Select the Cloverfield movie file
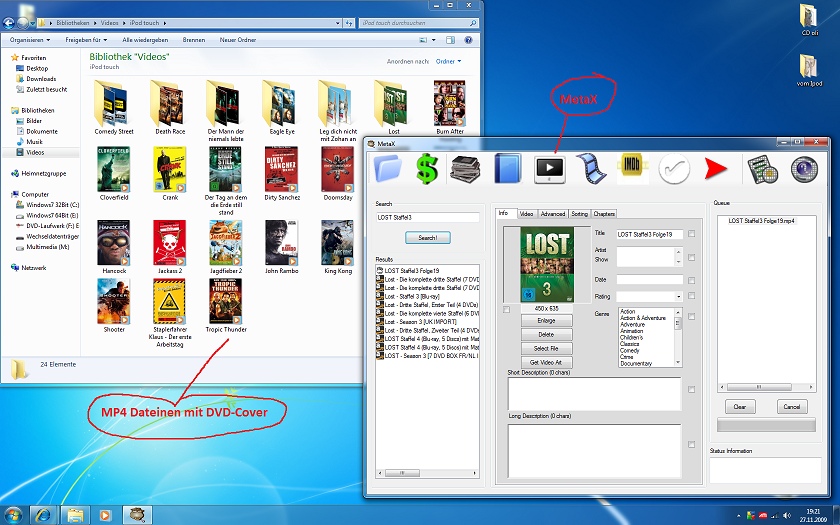 pyautogui.click(x=114, y=174)
